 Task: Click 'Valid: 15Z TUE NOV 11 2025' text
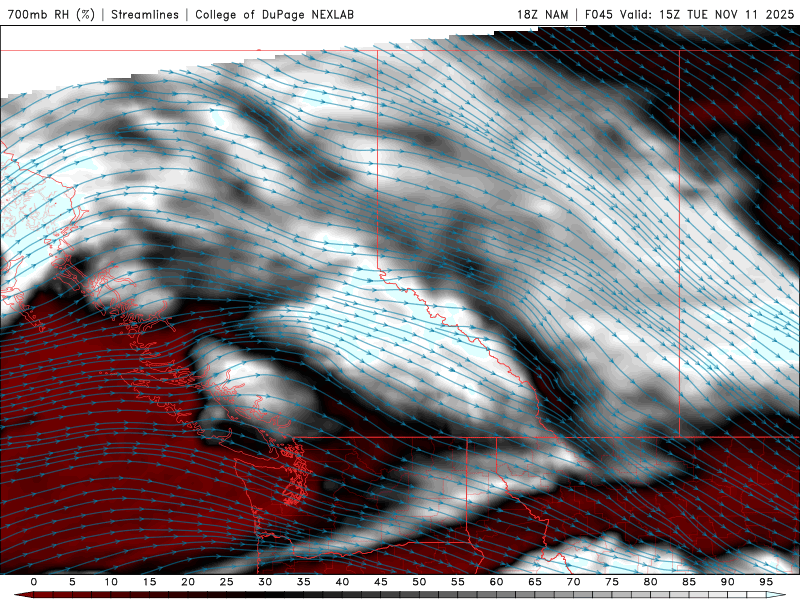[707, 14]
